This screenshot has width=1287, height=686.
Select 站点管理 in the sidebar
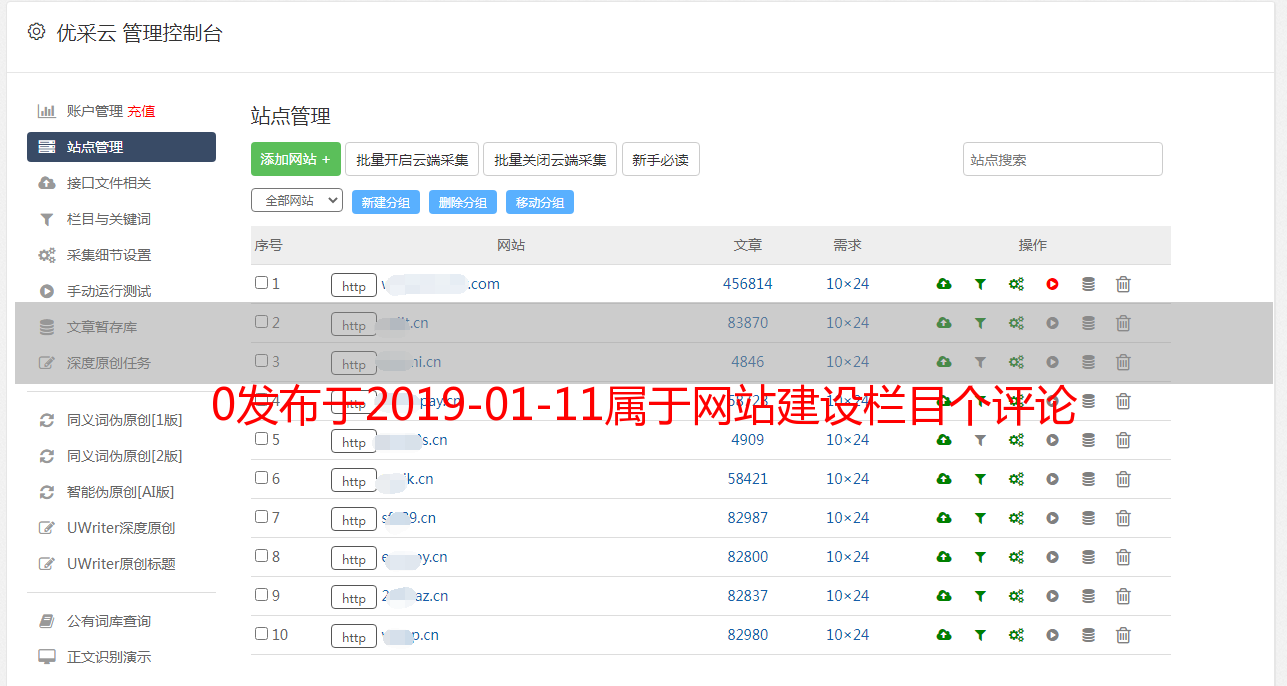(x=121, y=147)
